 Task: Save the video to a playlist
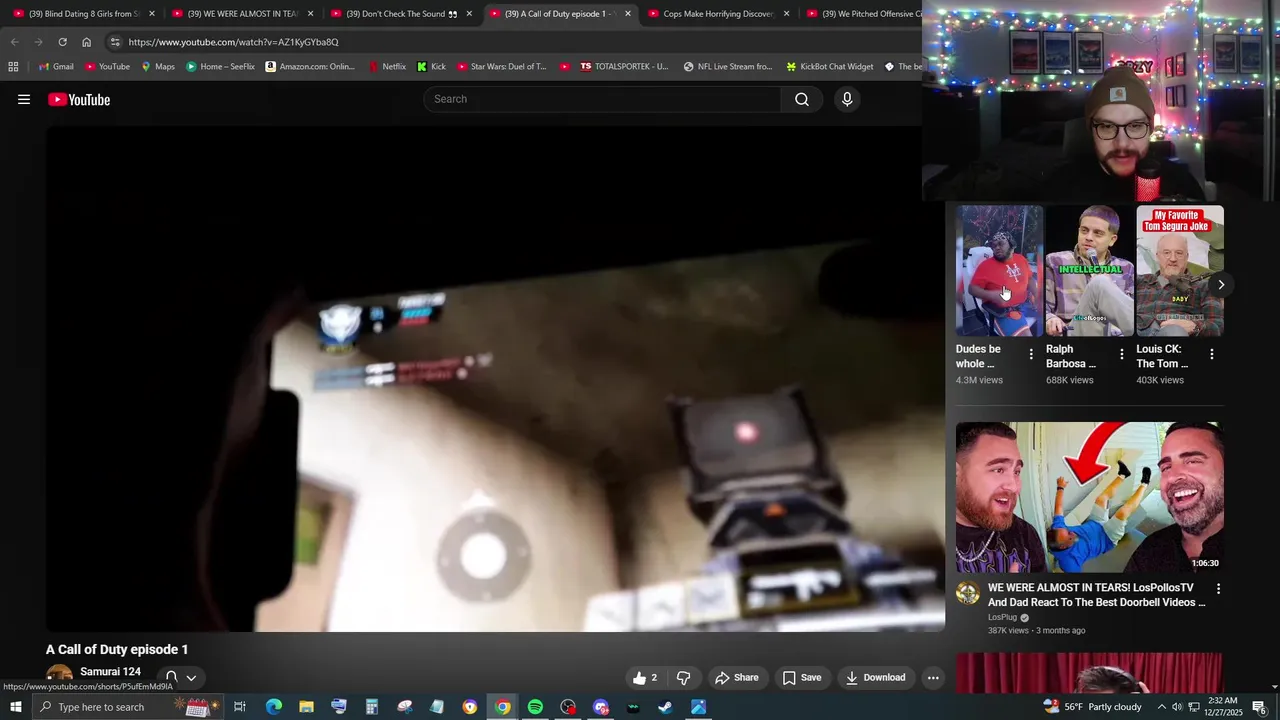[x=802, y=678]
